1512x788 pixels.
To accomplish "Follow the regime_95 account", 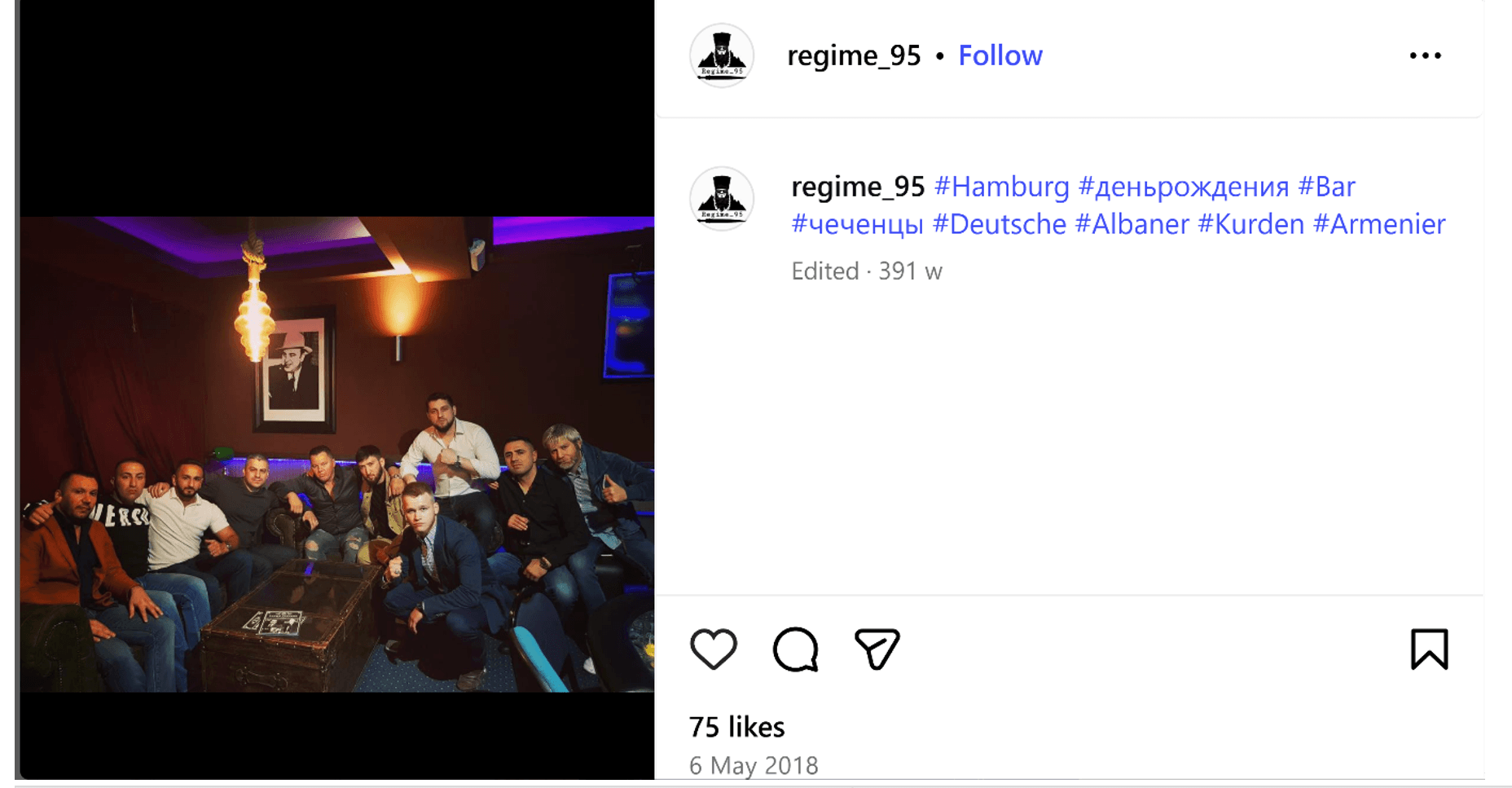I will (1000, 55).
